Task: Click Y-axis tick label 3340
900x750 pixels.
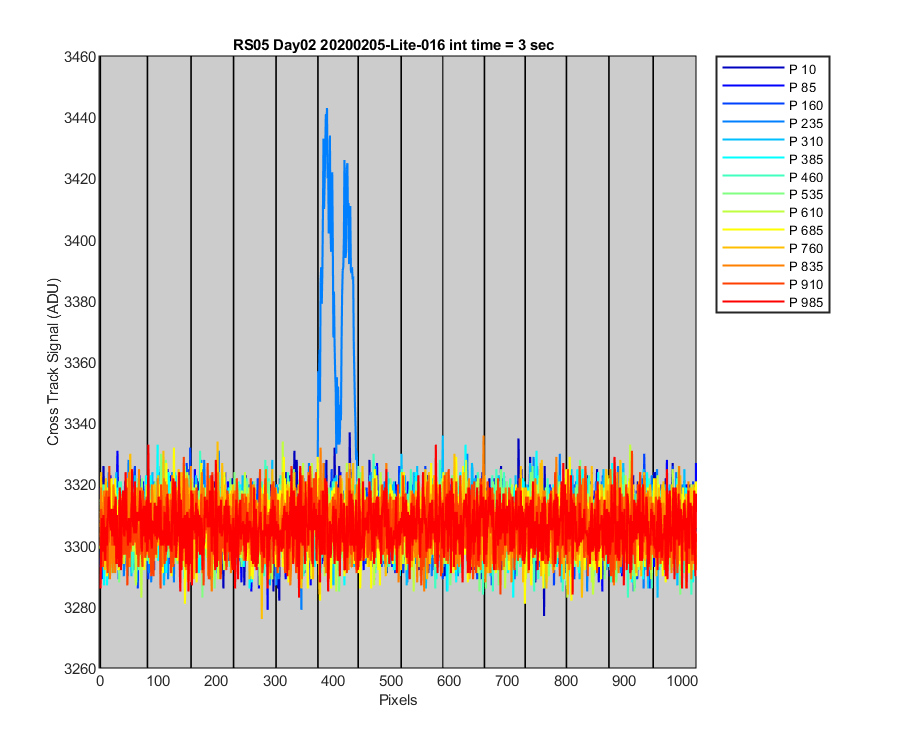Action: [80, 424]
